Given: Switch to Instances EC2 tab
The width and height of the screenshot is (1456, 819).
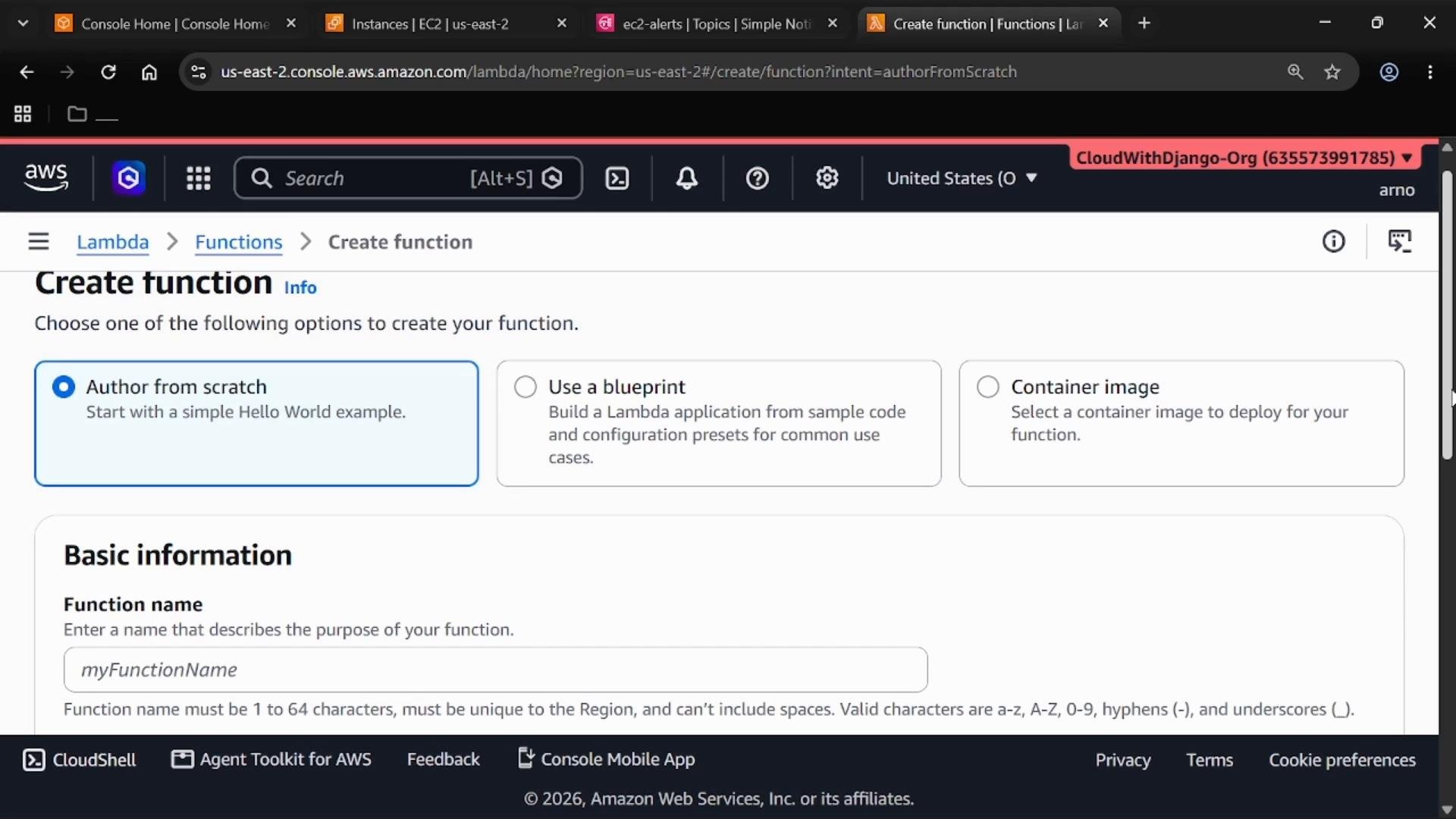Looking at the screenshot, I should click(446, 24).
